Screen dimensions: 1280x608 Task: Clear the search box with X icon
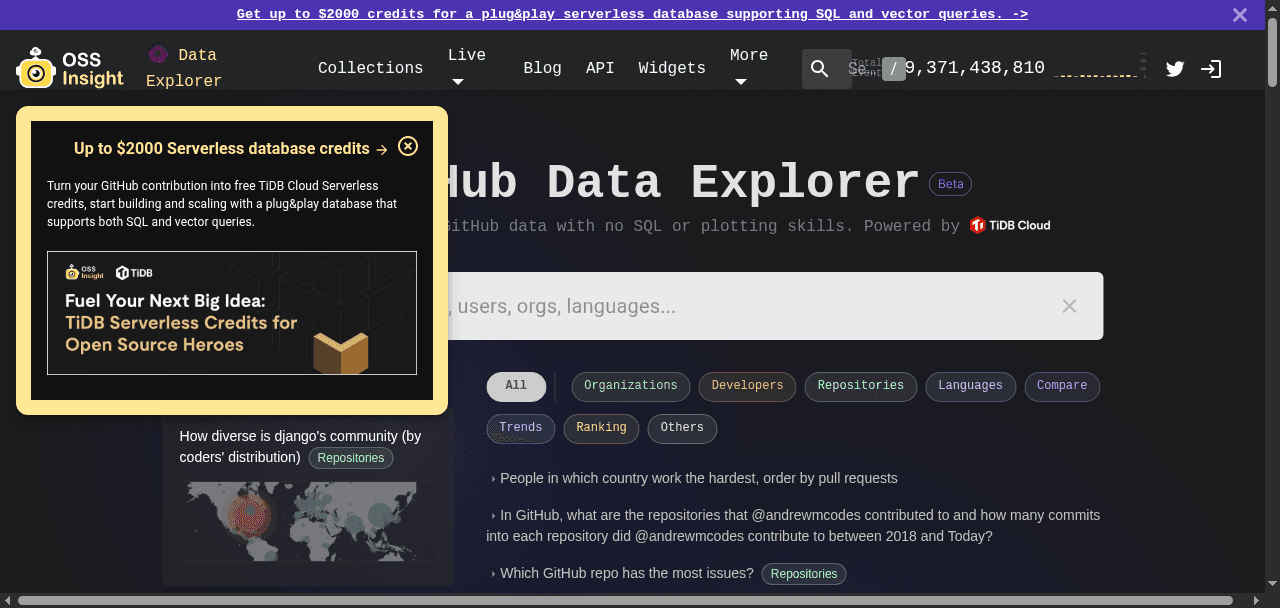[1069, 306]
